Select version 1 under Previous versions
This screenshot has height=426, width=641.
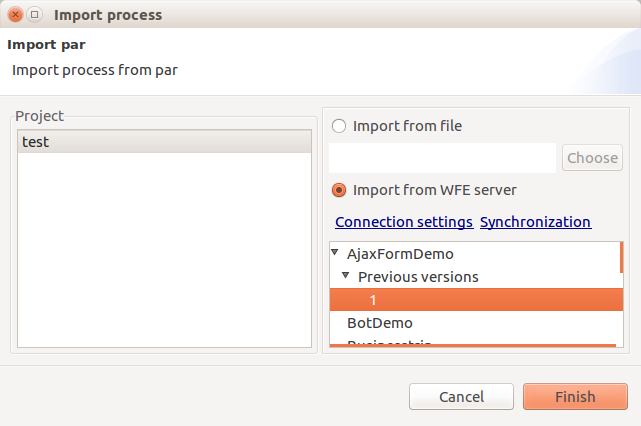372,300
